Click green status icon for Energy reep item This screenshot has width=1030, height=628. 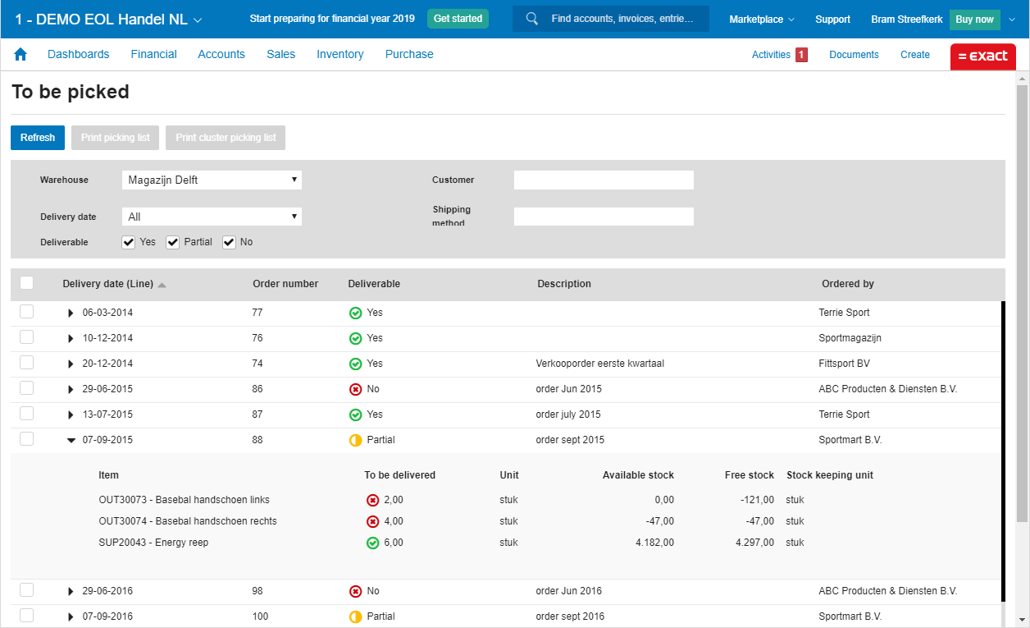373,543
